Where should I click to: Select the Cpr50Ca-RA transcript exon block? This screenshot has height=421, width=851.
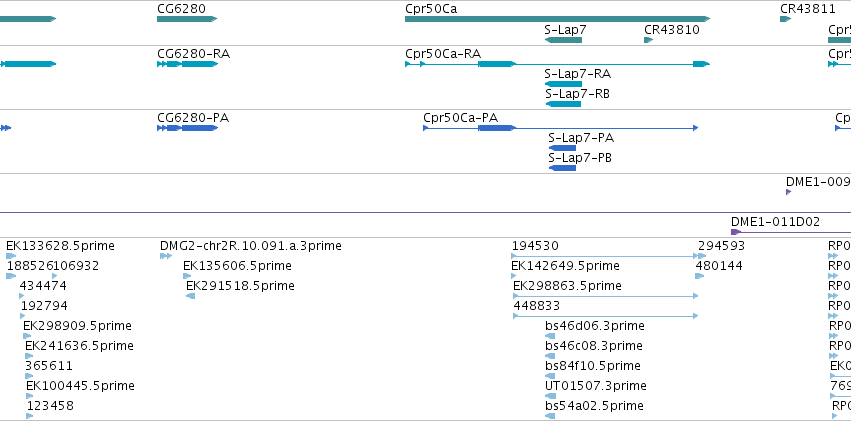pyautogui.click(x=496, y=64)
